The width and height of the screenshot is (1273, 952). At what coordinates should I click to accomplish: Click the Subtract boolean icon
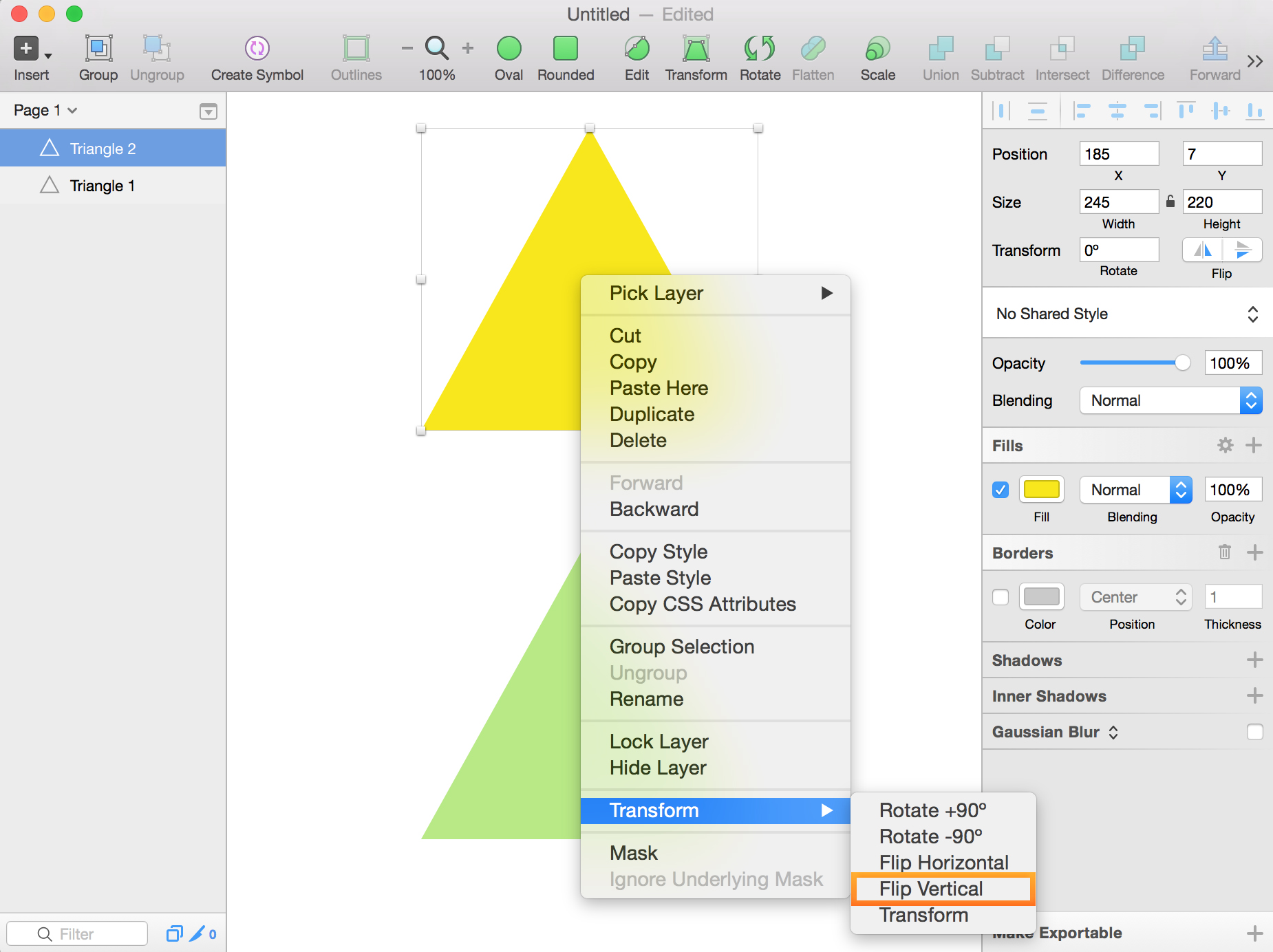(997, 49)
